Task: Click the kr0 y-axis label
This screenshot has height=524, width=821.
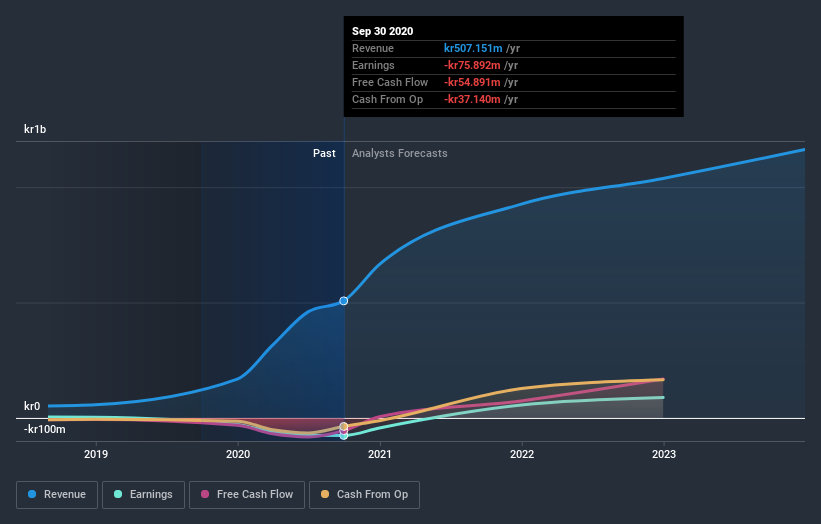Action: [32, 406]
